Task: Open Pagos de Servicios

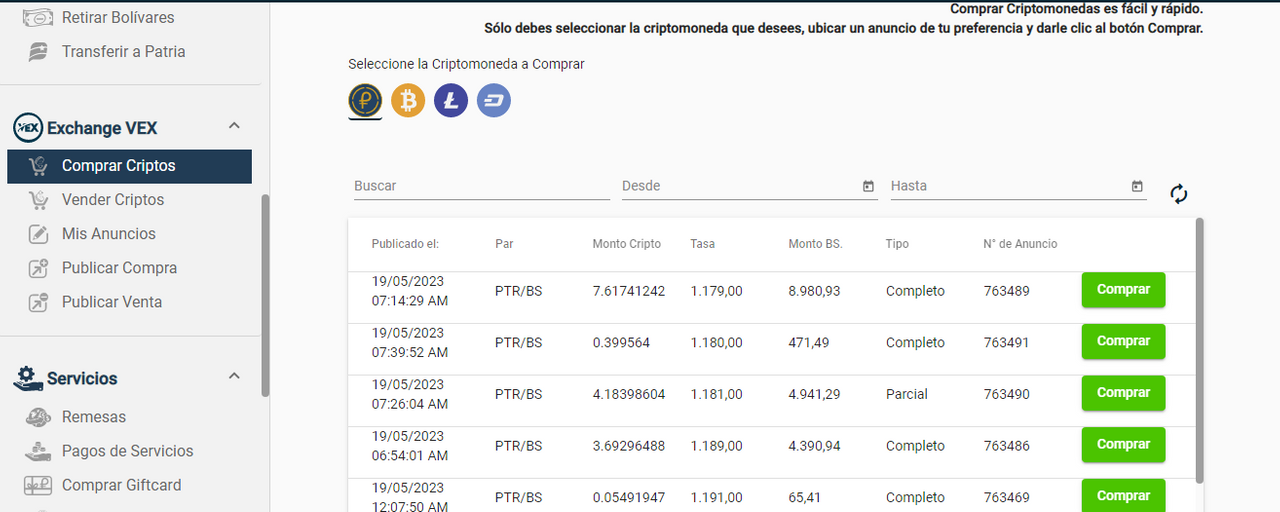Action: point(128,451)
